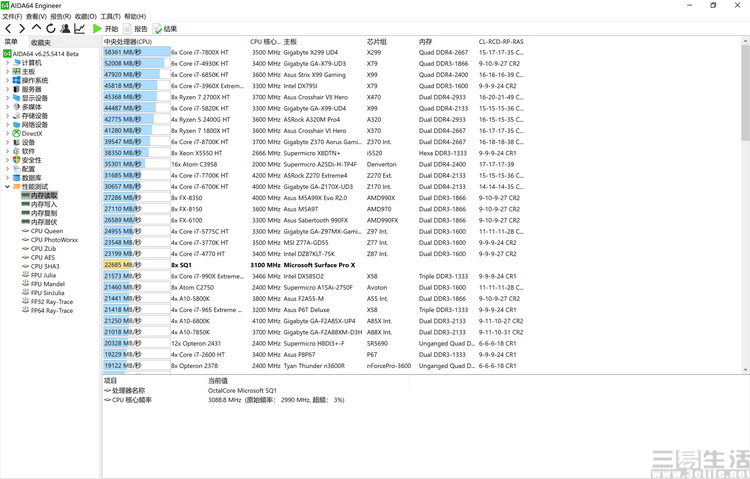Select the 6x Core i7-7800X HT row
This screenshot has width=750, height=479.
[x=314, y=52]
